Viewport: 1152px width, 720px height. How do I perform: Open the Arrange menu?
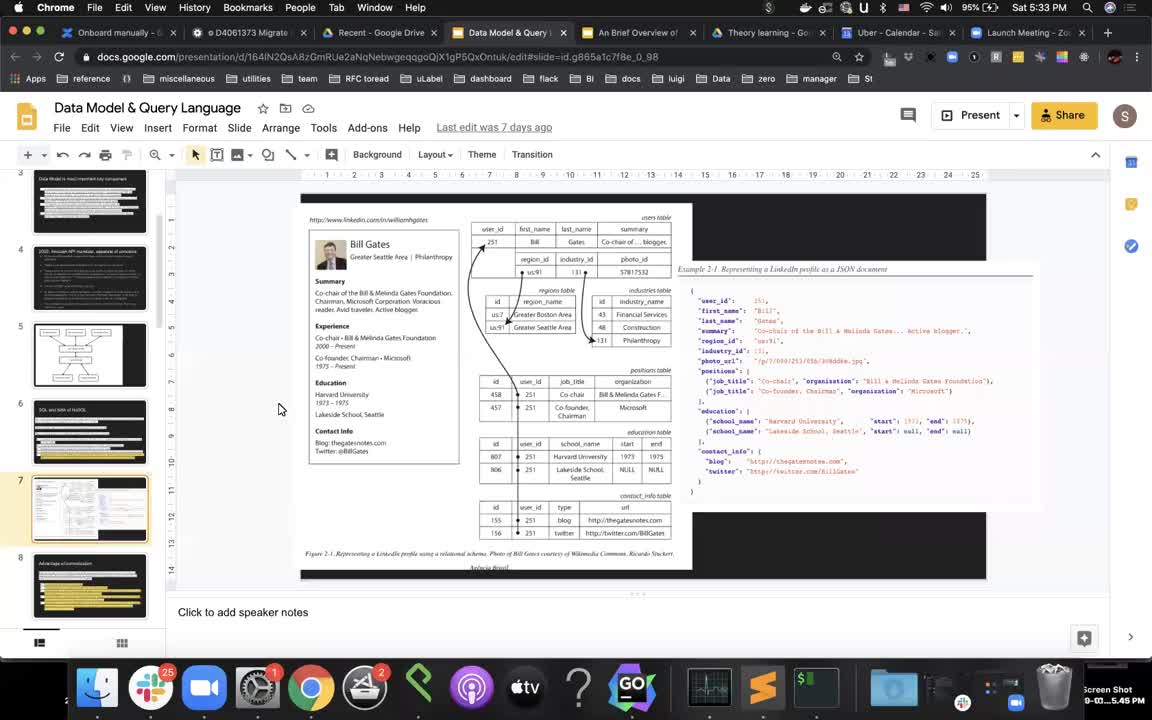click(x=281, y=128)
